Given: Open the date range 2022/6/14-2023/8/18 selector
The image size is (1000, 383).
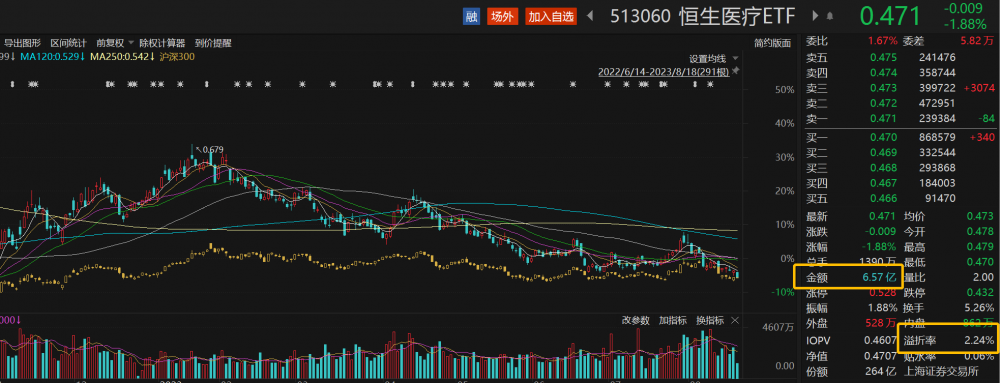Looking at the screenshot, I should coord(663,72).
